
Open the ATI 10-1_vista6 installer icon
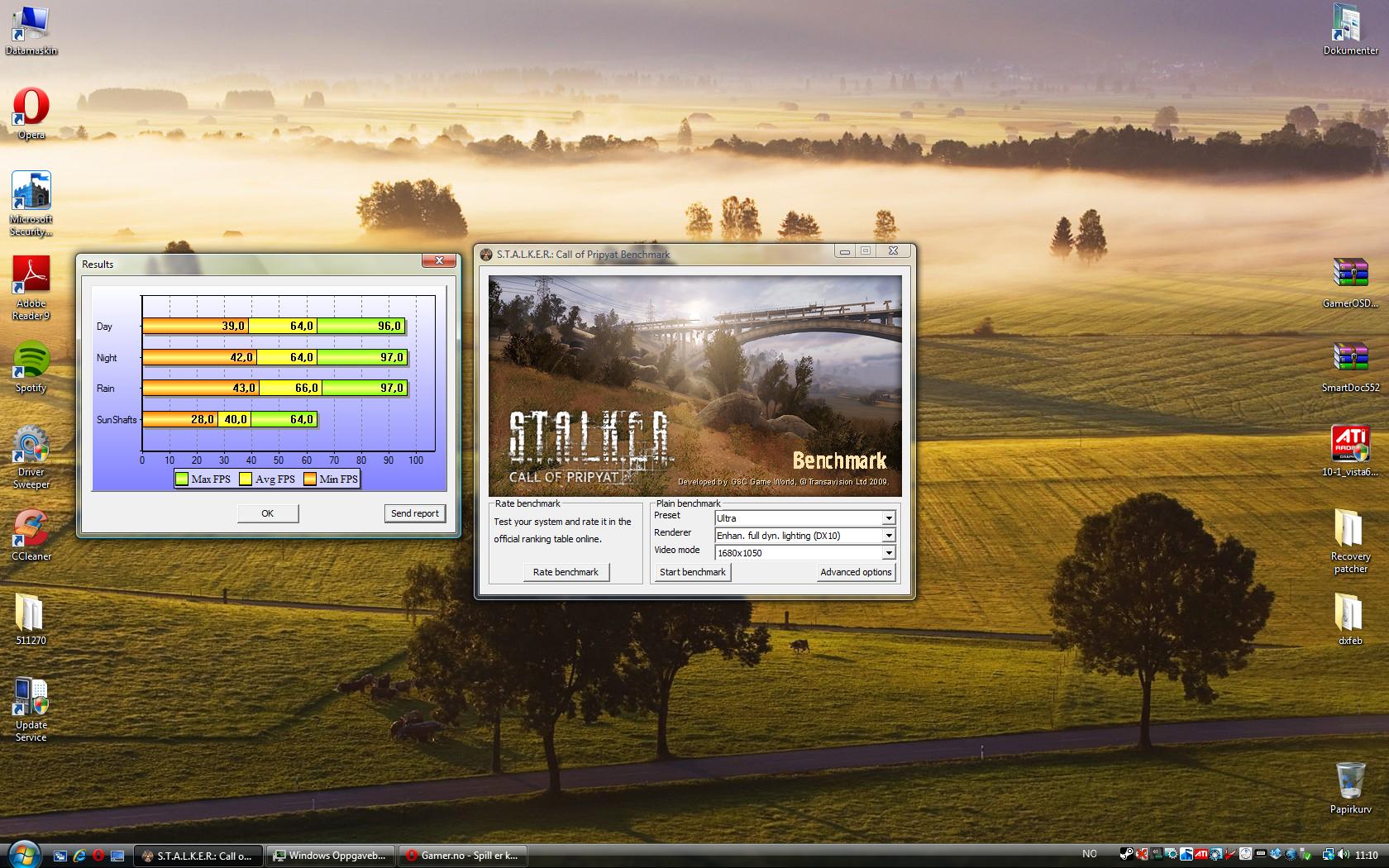1350,451
